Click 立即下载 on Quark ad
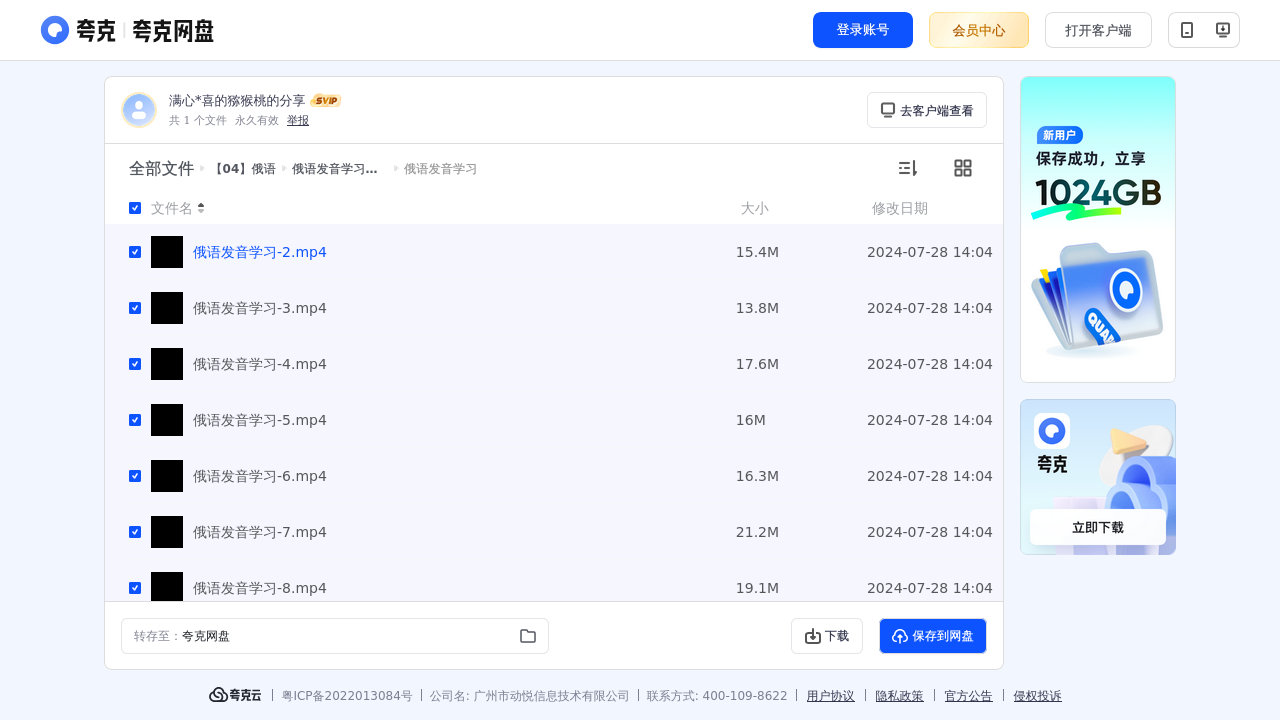The height and width of the screenshot is (720, 1280). click(1098, 527)
